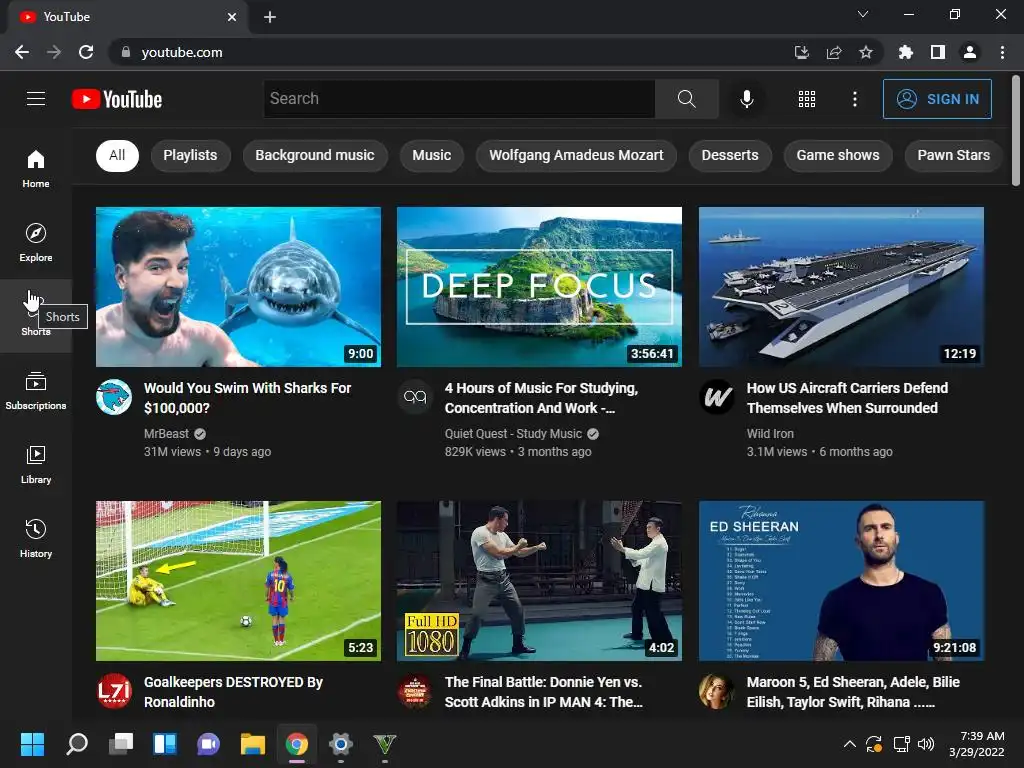Viewport: 1024px width, 768px height.
Task: Select the Music filter chip
Action: tap(432, 155)
